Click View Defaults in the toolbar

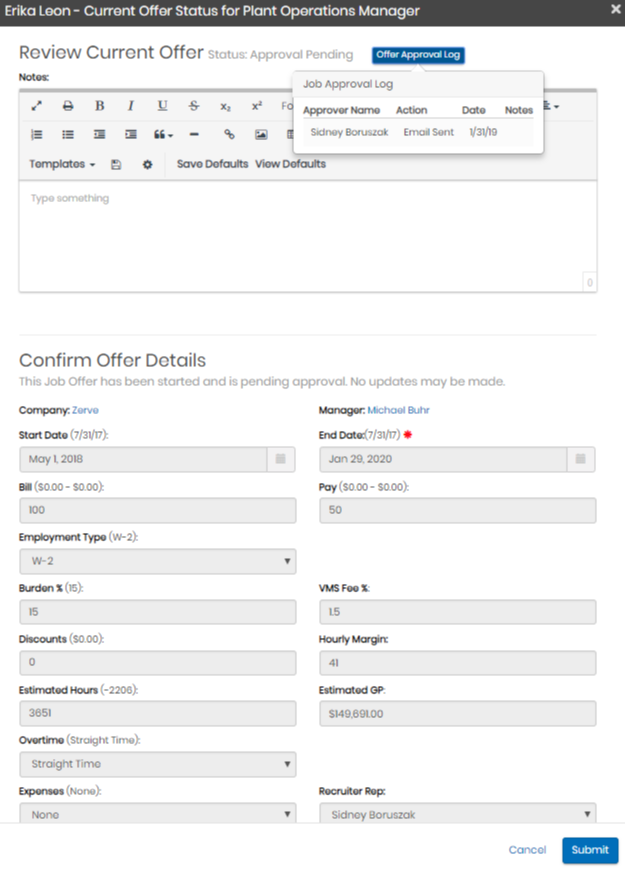pos(290,164)
